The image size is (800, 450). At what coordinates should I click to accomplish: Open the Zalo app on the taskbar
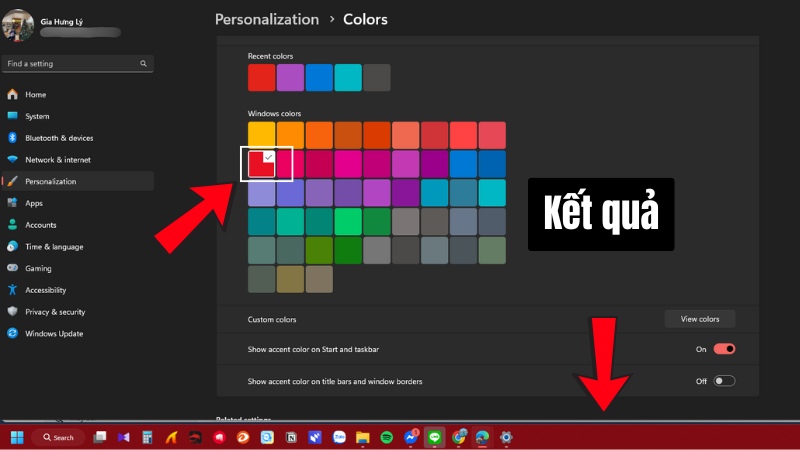(339, 437)
